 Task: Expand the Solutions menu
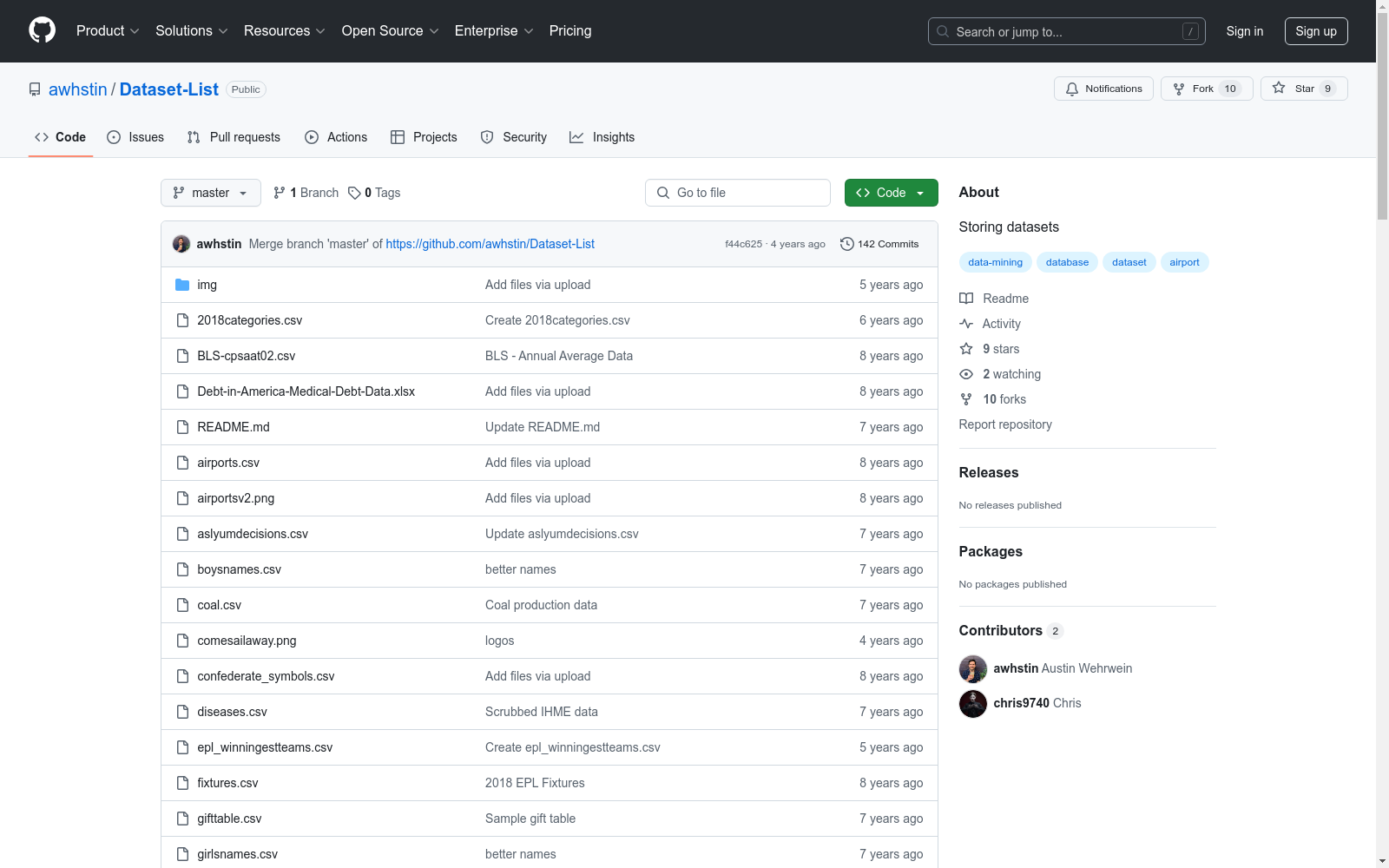pos(191,30)
